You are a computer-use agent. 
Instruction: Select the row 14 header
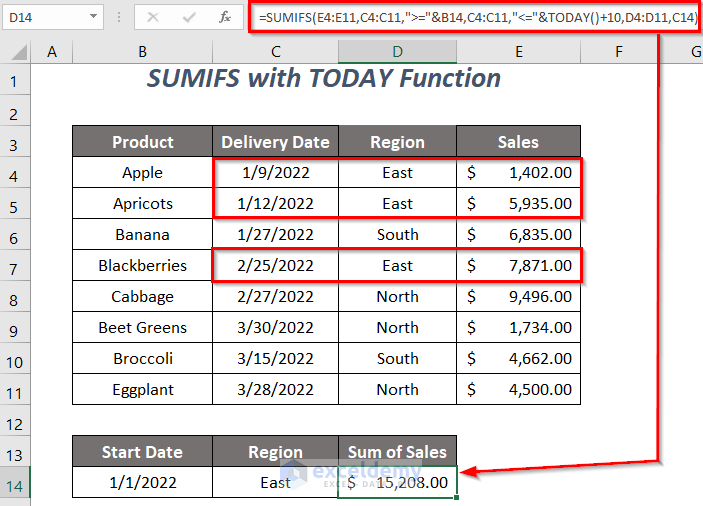coord(17,482)
